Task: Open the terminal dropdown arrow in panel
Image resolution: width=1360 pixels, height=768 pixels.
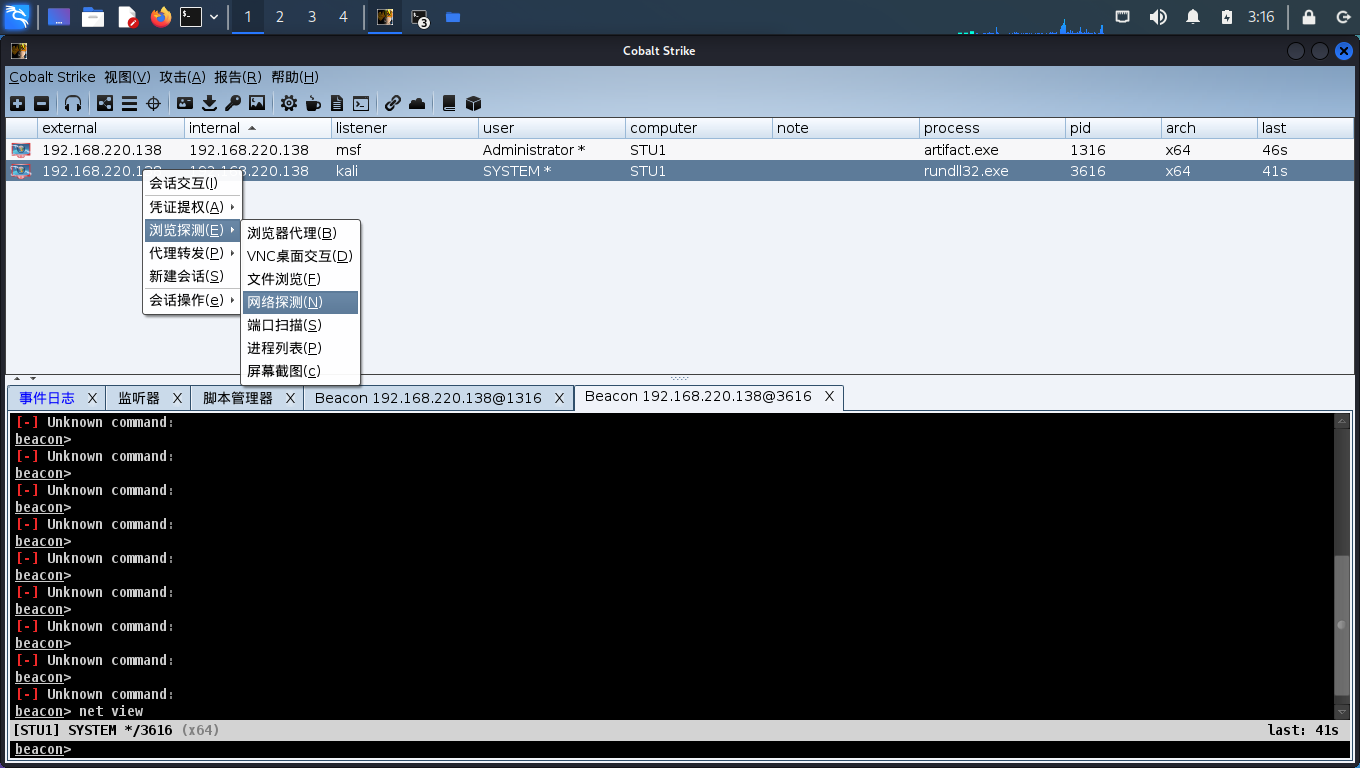Action: pos(214,17)
